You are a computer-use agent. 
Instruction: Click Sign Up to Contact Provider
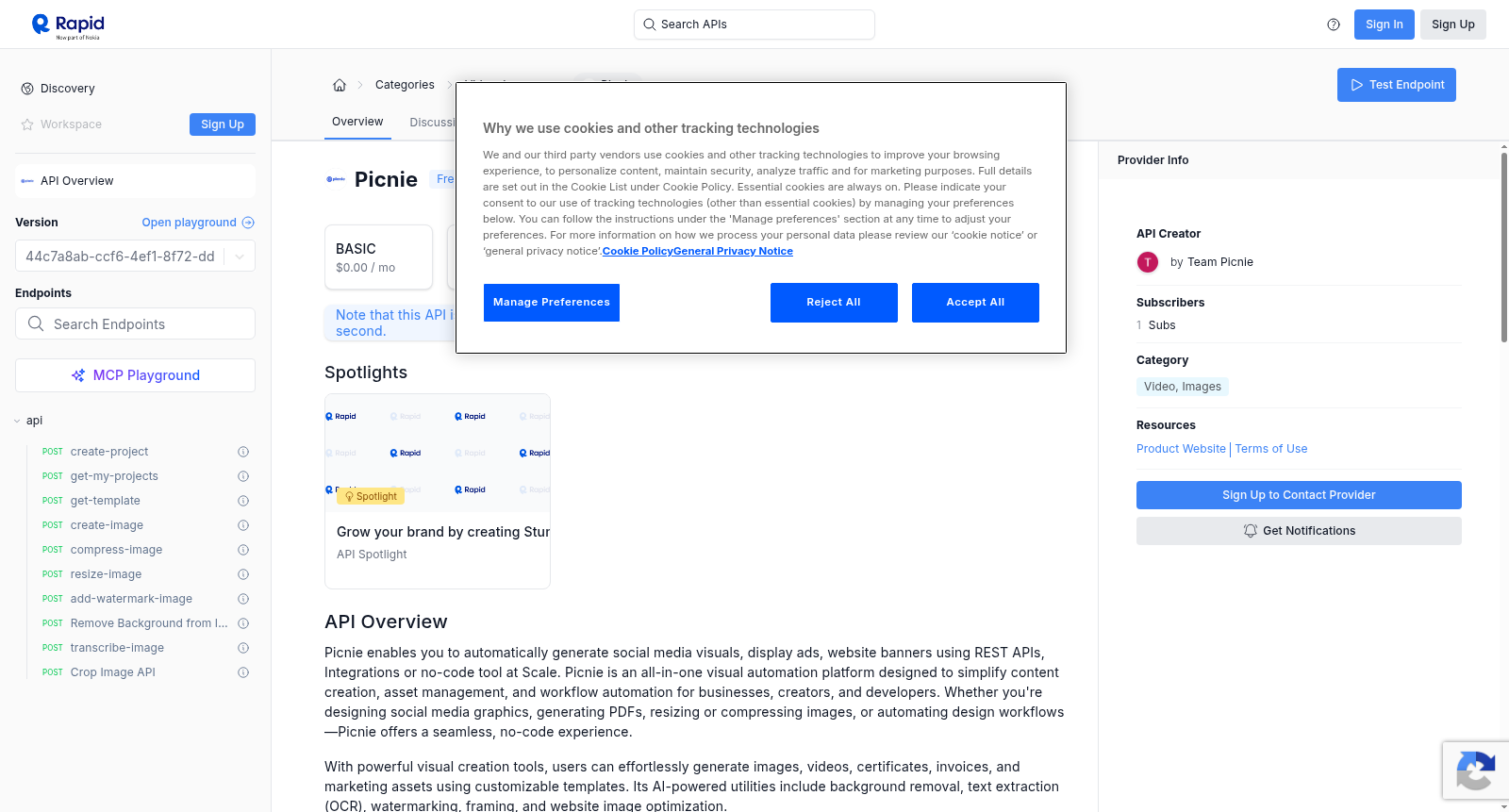point(1299,495)
